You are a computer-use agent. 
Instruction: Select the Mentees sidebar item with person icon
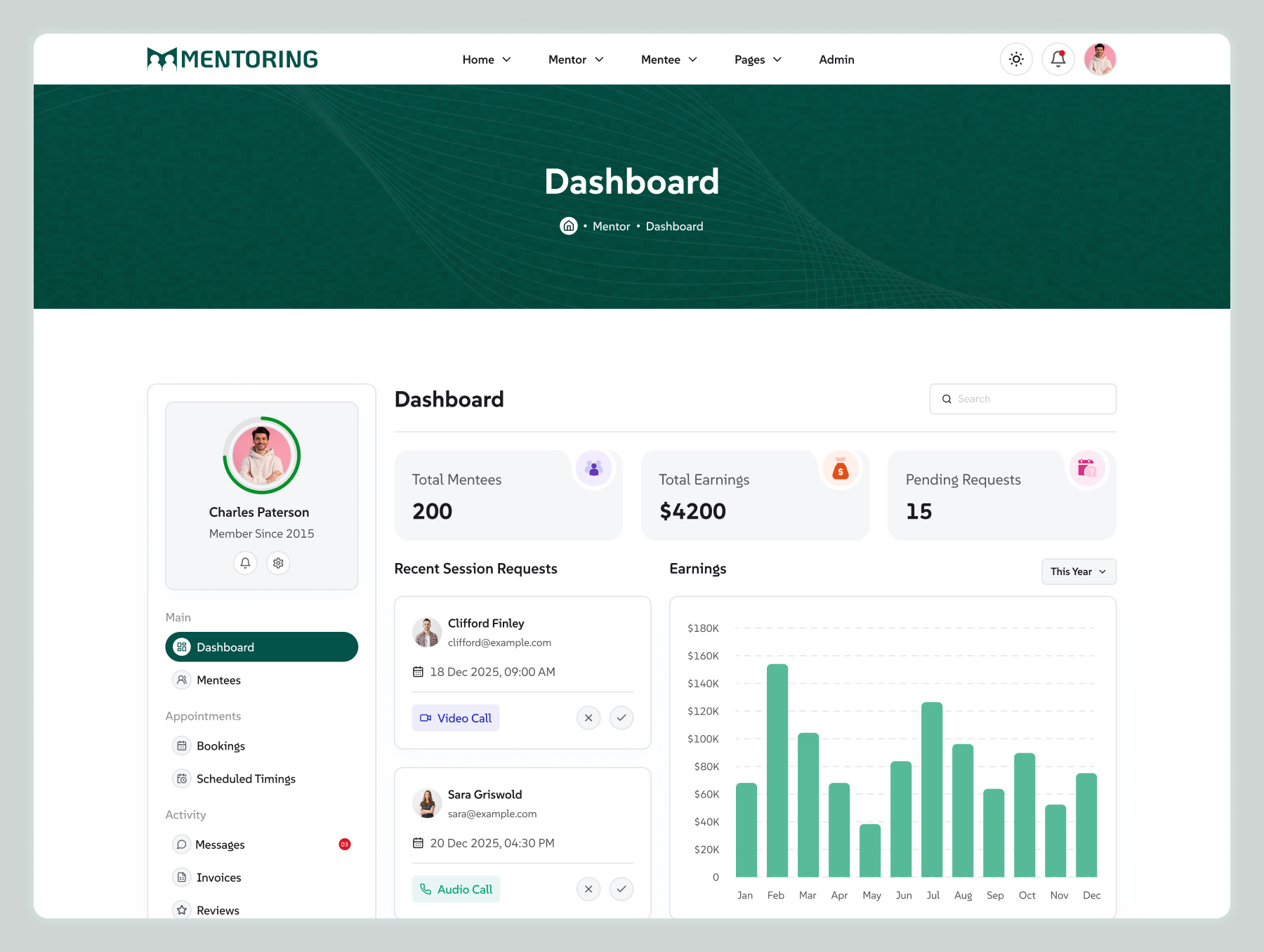(x=219, y=680)
